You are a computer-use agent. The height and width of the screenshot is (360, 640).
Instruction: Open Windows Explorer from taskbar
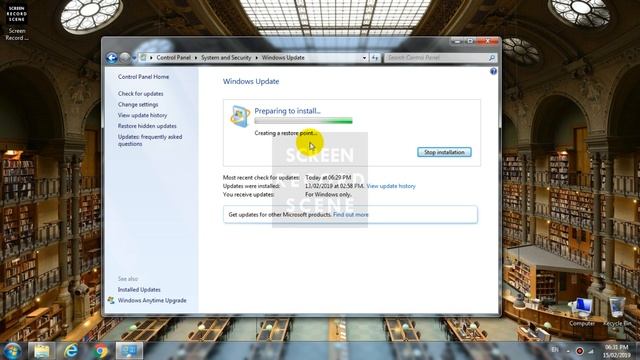tap(42, 351)
